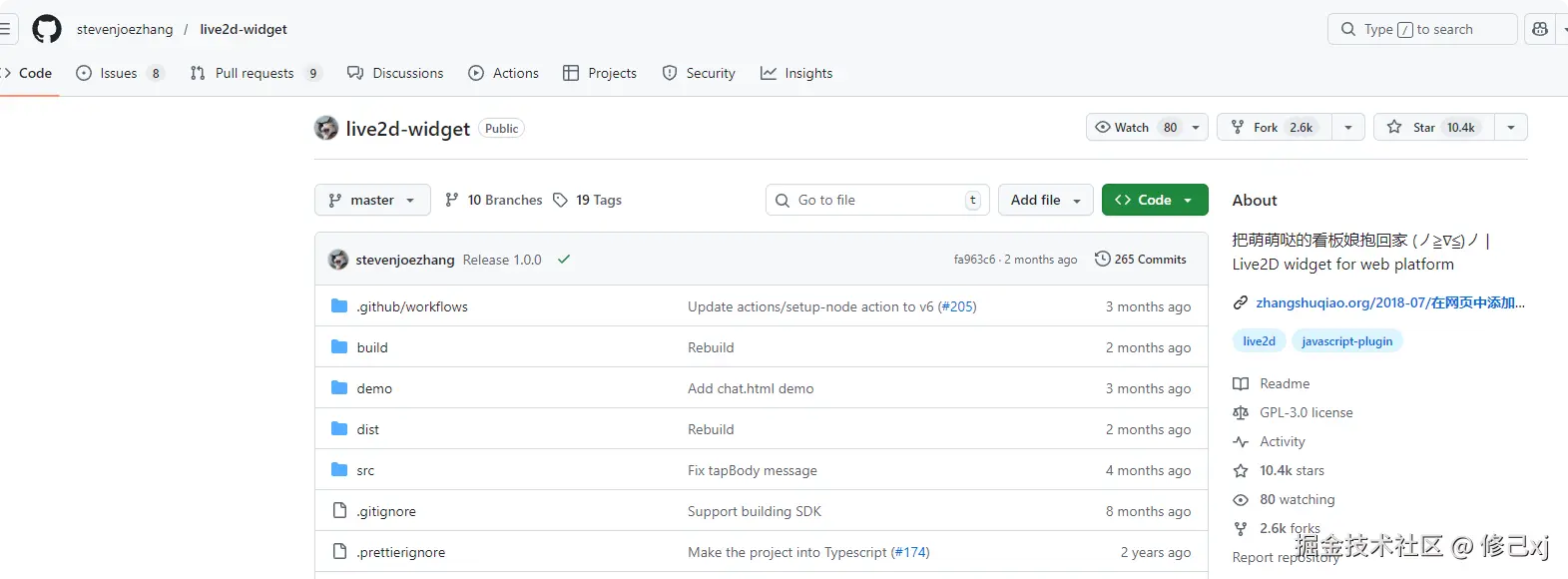This screenshot has width=1568, height=579.
Task: Switch to the Insights tab
Action: pos(796,73)
